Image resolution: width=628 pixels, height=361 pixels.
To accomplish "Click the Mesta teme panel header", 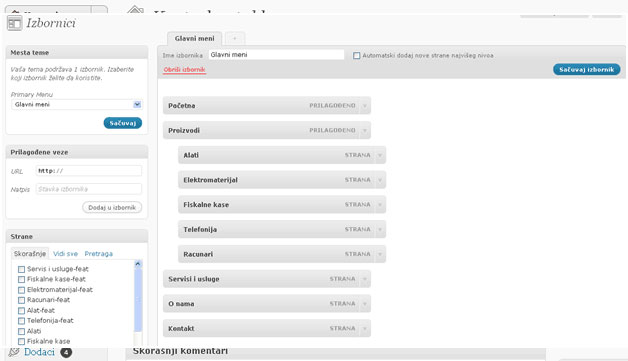I will [x=76, y=52].
